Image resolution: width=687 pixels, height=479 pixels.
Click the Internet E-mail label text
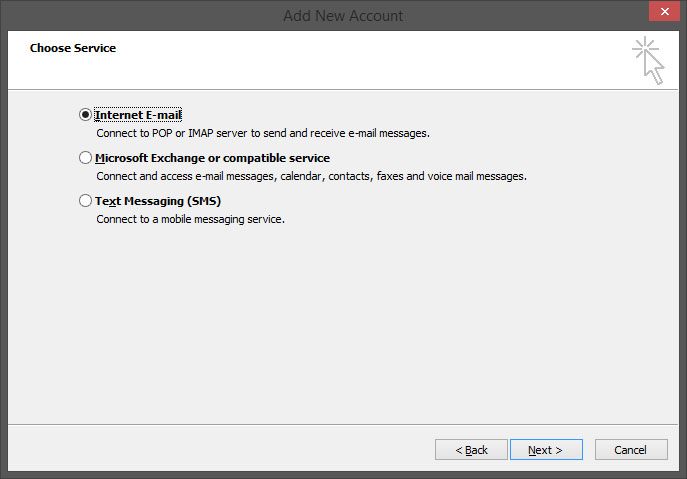tap(138, 115)
